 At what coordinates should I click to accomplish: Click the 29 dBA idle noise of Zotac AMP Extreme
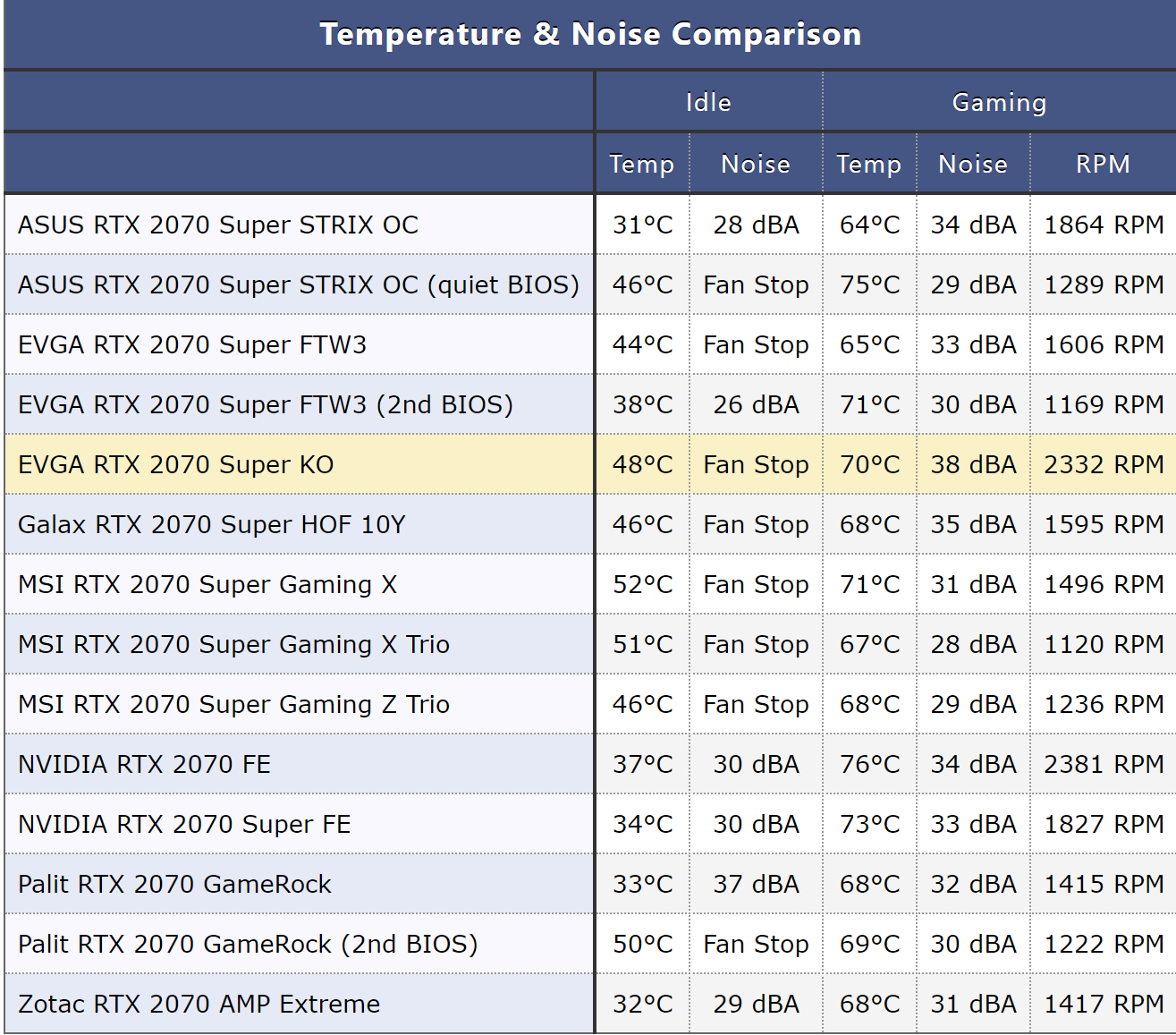pyautogui.click(x=756, y=1004)
